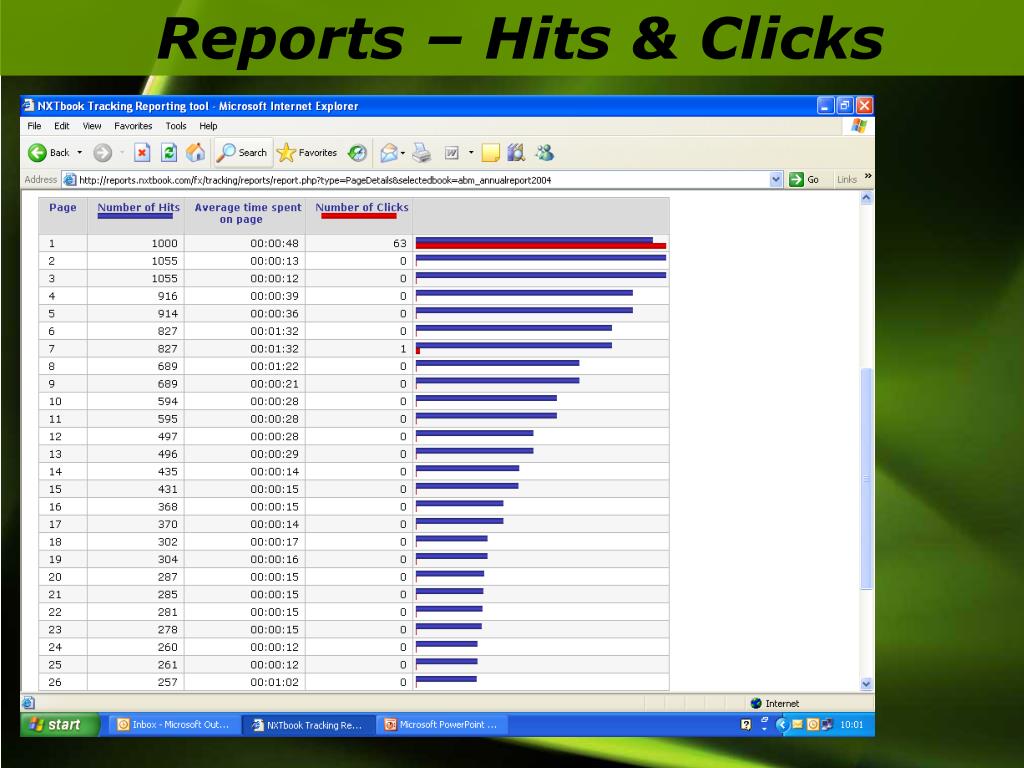The width and height of the screenshot is (1024, 768).
Task: Switch to NXTbook Tracking taskbar item
Action: click(308, 725)
